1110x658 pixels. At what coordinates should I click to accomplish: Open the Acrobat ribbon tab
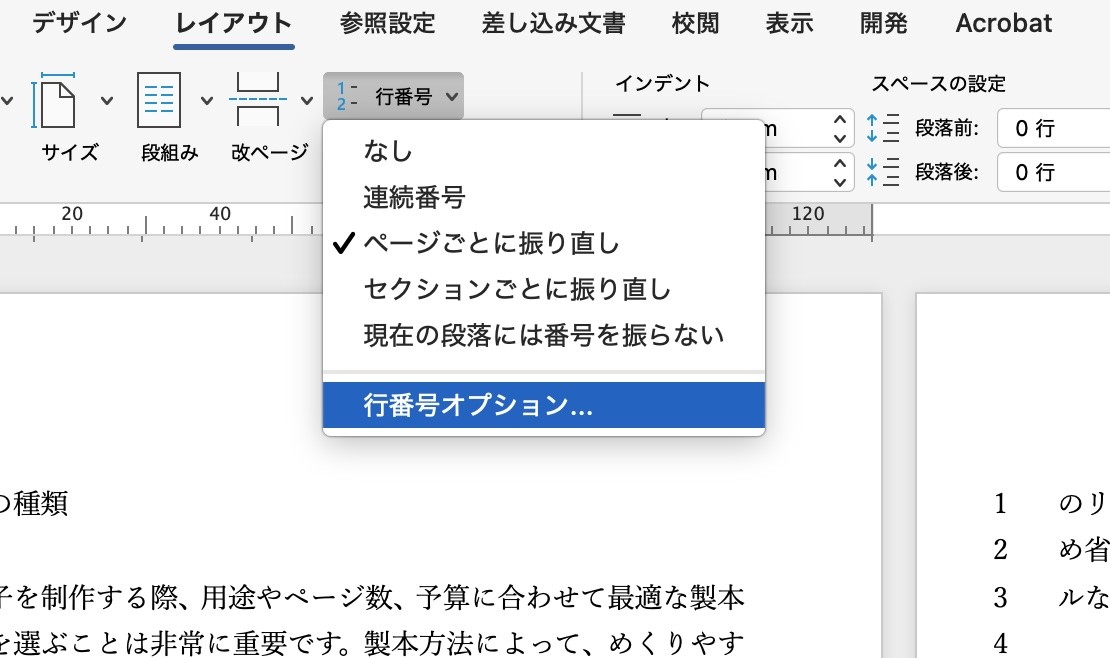[x=1004, y=23]
